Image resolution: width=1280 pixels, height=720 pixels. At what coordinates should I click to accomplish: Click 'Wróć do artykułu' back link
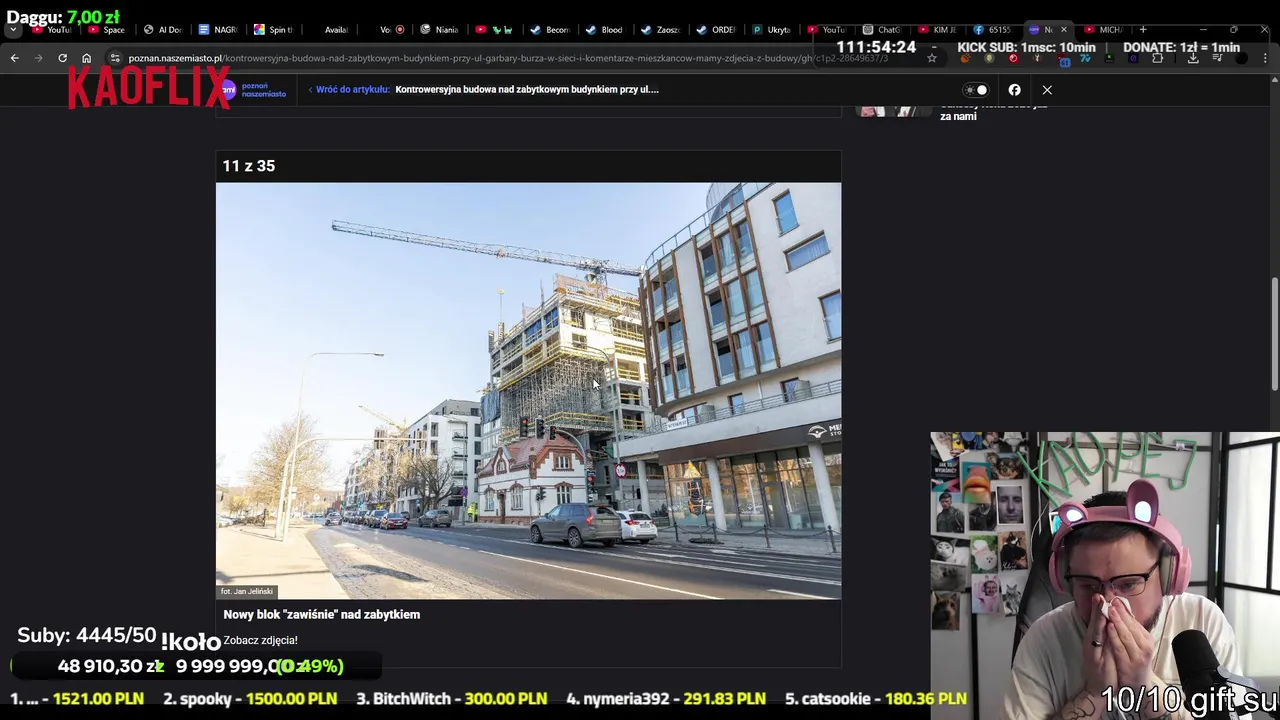(x=352, y=90)
